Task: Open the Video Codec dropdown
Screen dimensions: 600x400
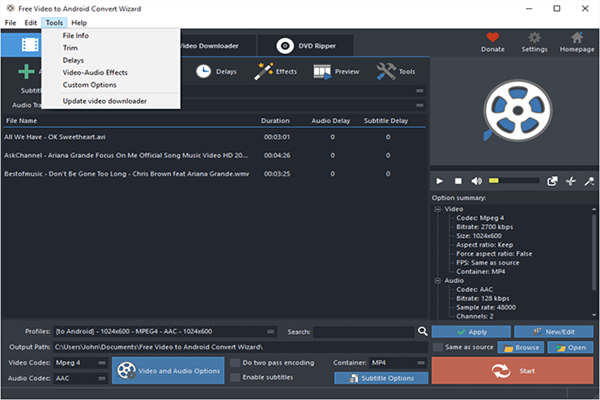Action: 78,363
